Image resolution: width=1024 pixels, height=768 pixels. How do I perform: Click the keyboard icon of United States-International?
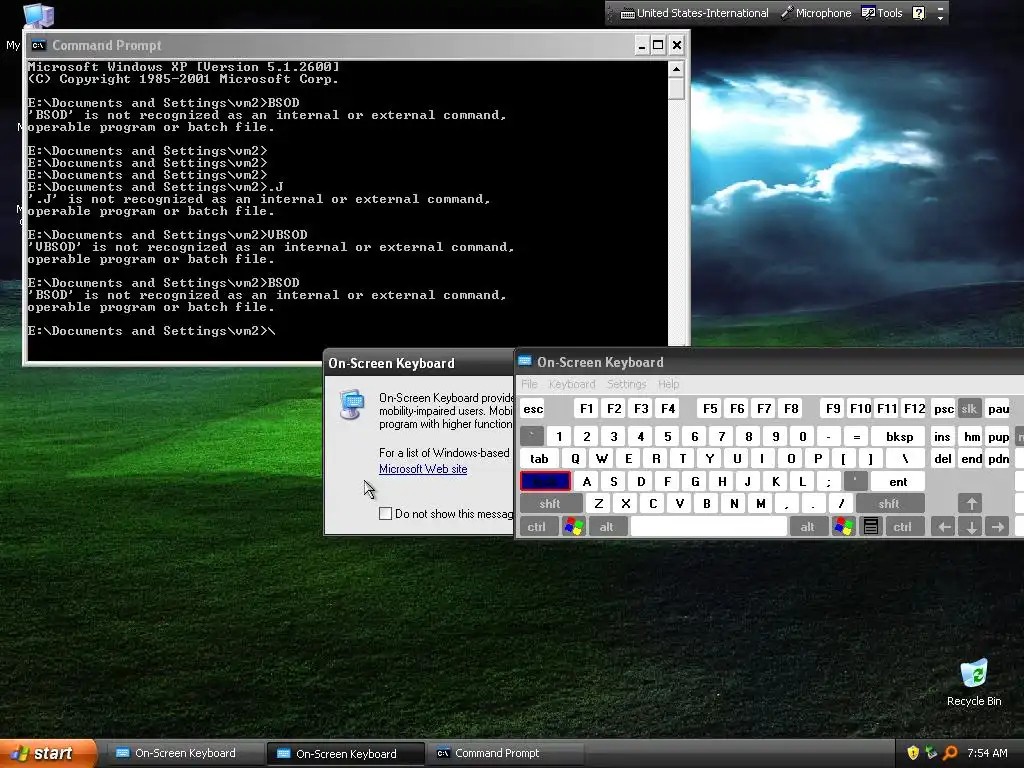pyautogui.click(x=627, y=13)
